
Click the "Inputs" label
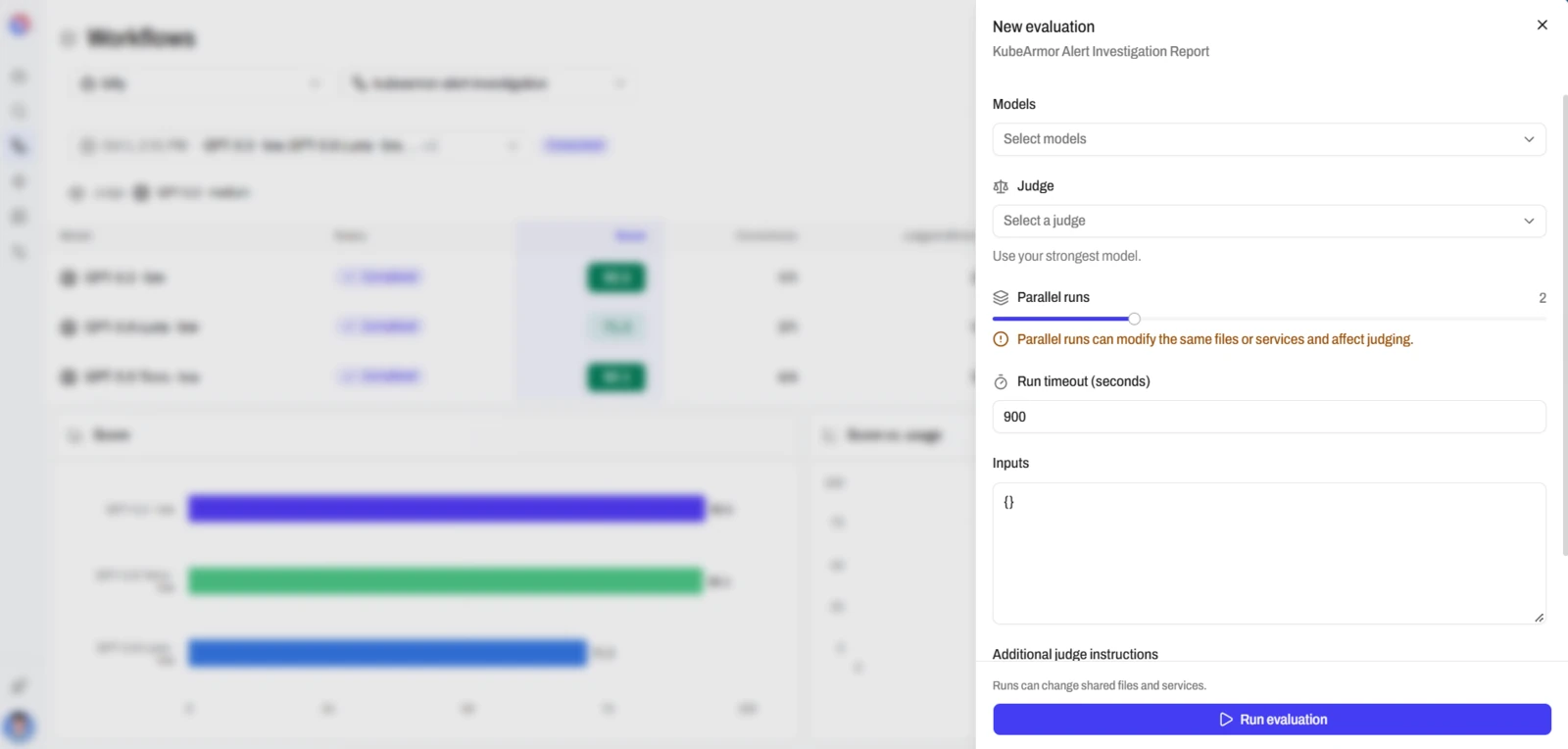[1010, 463]
